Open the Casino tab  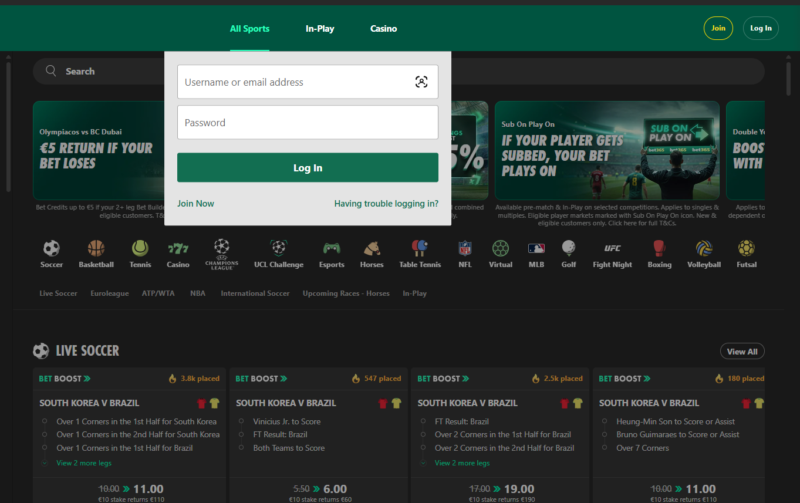[x=384, y=29]
